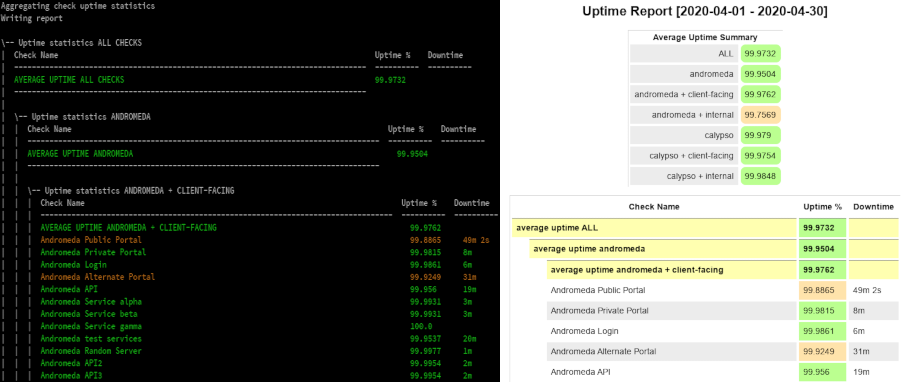Image resolution: width=913 pixels, height=382 pixels.
Task: Click 'Andromeda test services' in the terminal
Action: (91, 339)
